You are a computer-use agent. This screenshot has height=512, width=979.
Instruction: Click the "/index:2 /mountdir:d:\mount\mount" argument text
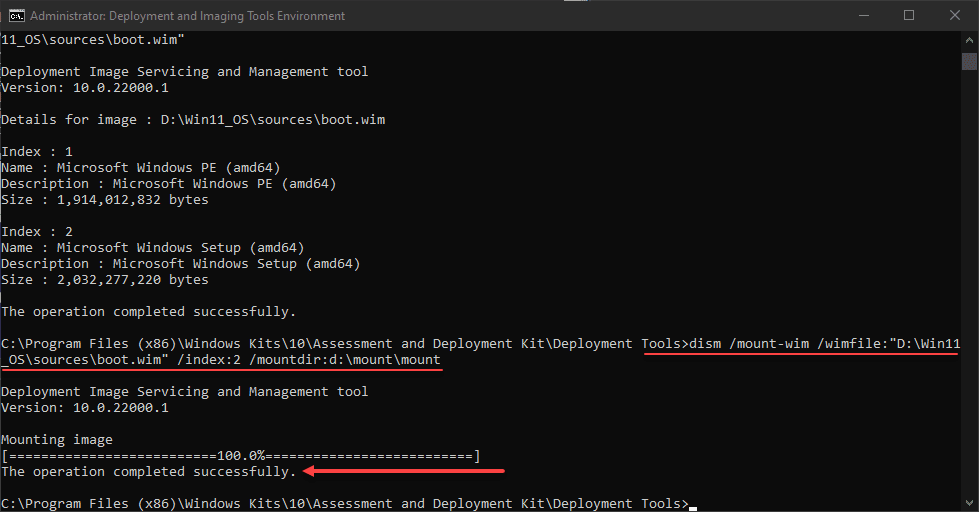pos(298,360)
